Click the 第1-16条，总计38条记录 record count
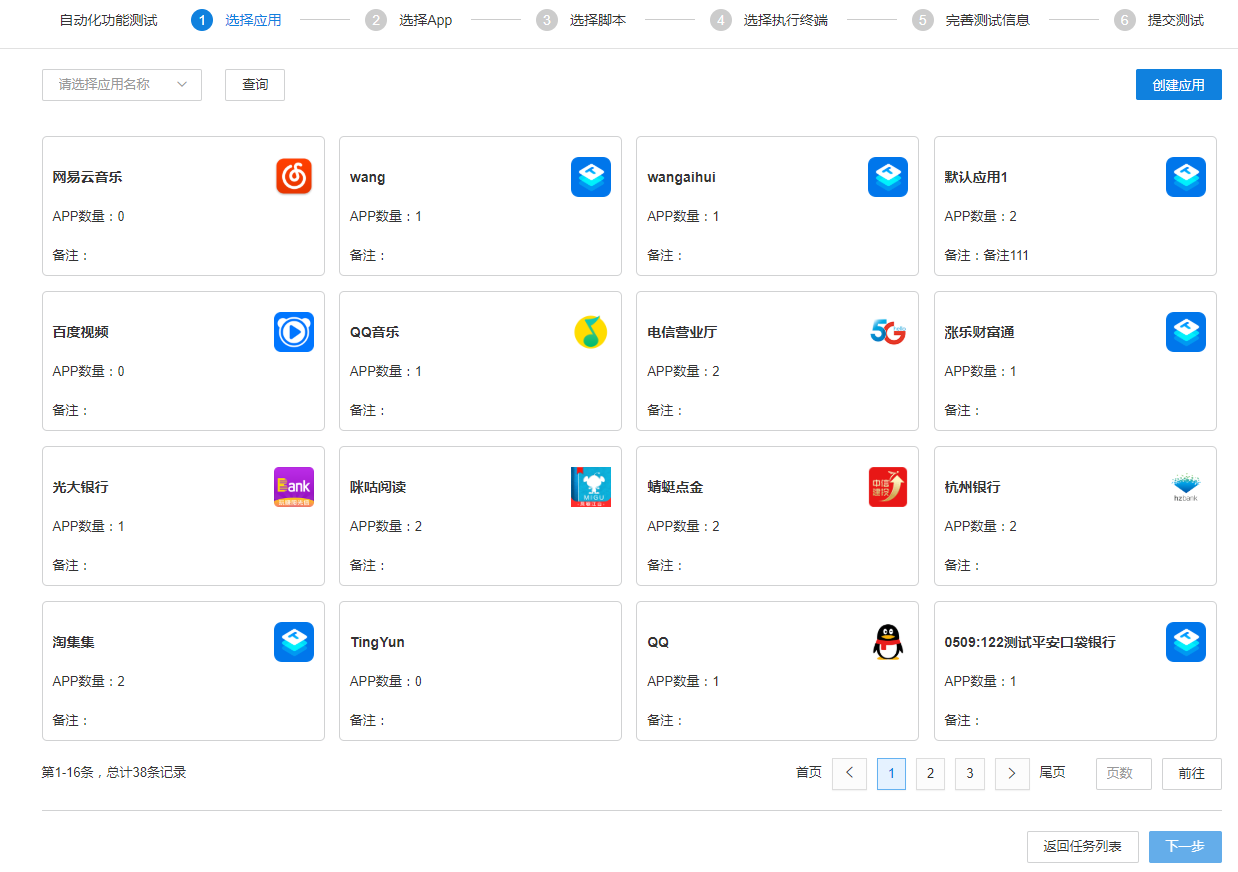The image size is (1238, 872). 114,773
